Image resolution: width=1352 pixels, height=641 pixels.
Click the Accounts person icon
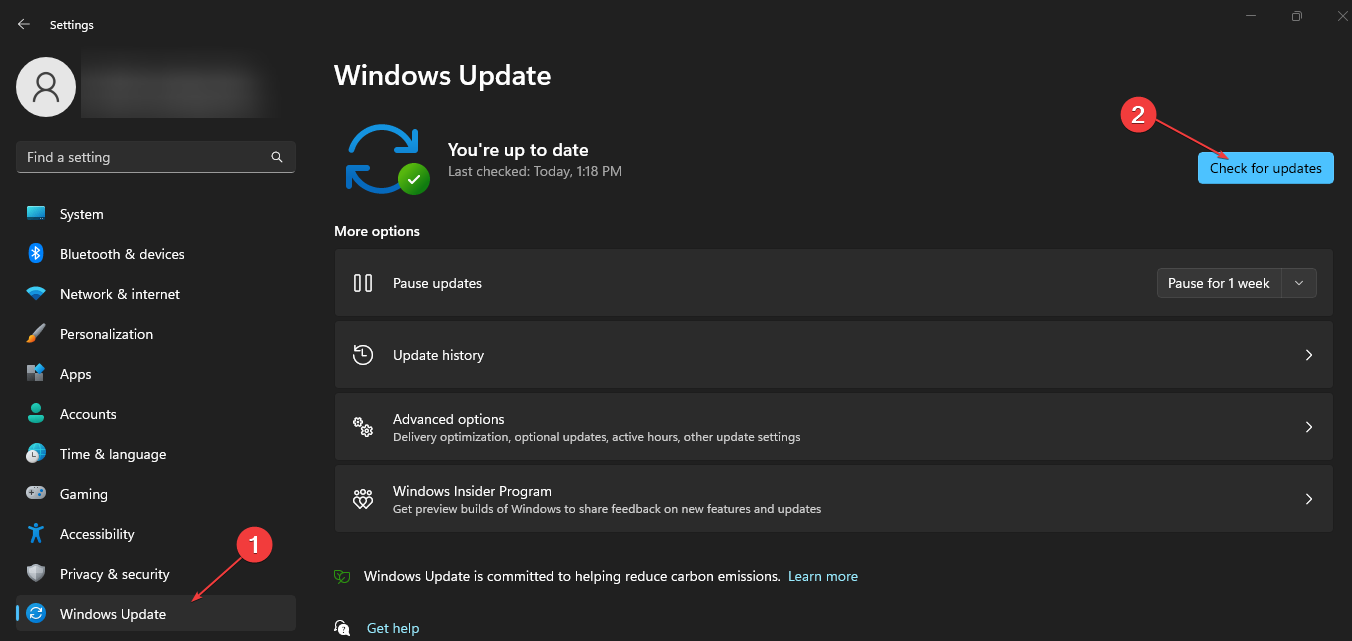point(36,414)
